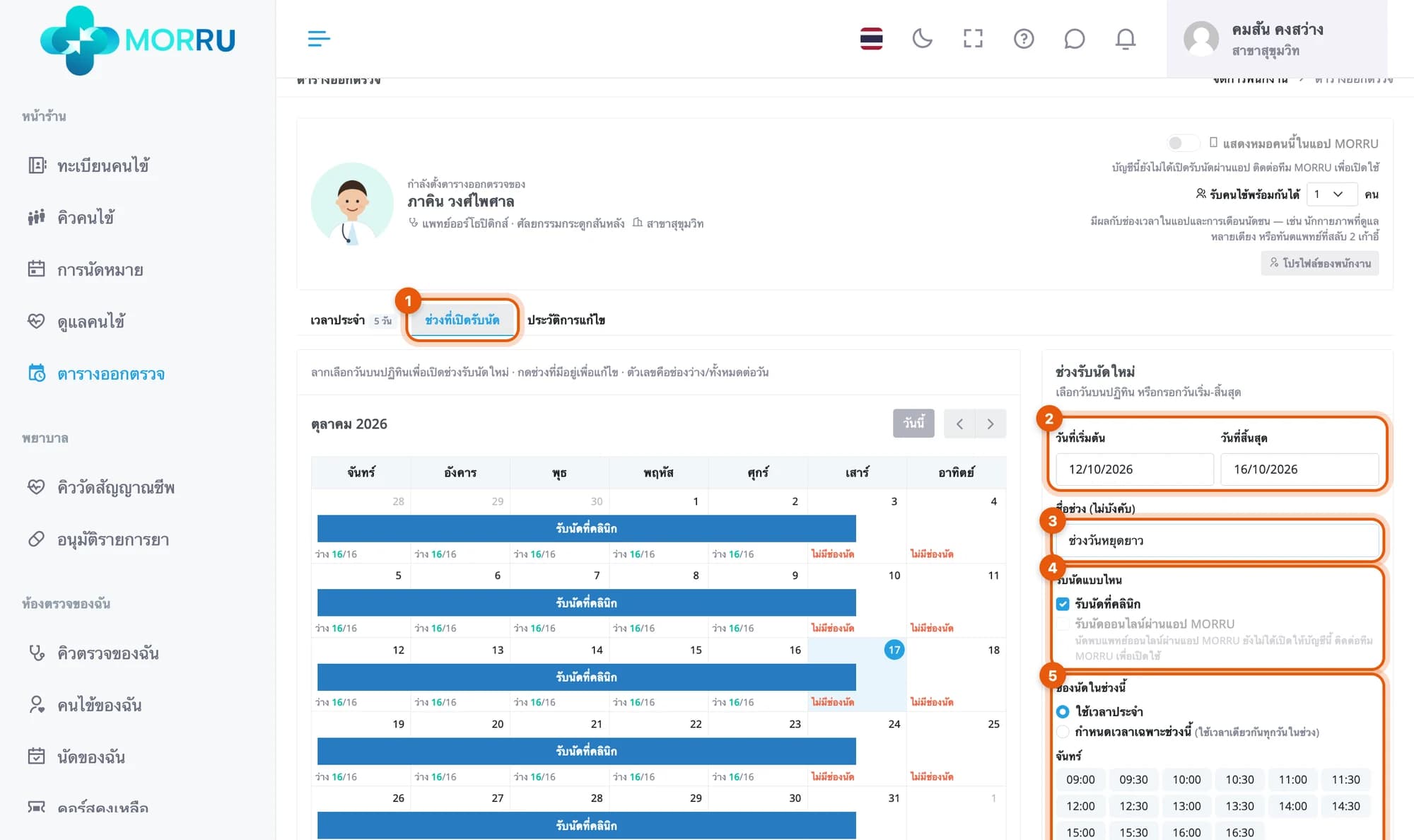Switch to ช่วงที่เปิดรับนัด tab

462,320
